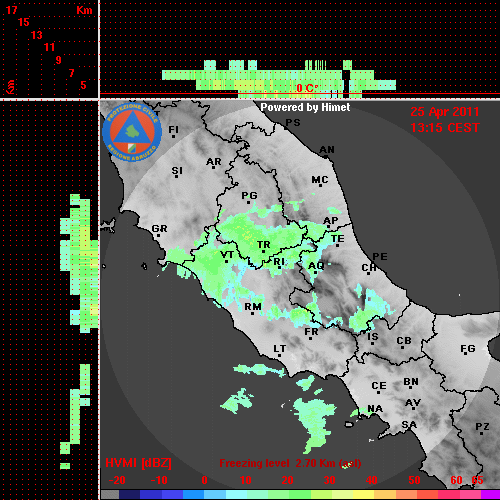
Task: Click the MC city label
Action: coord(320,180)
